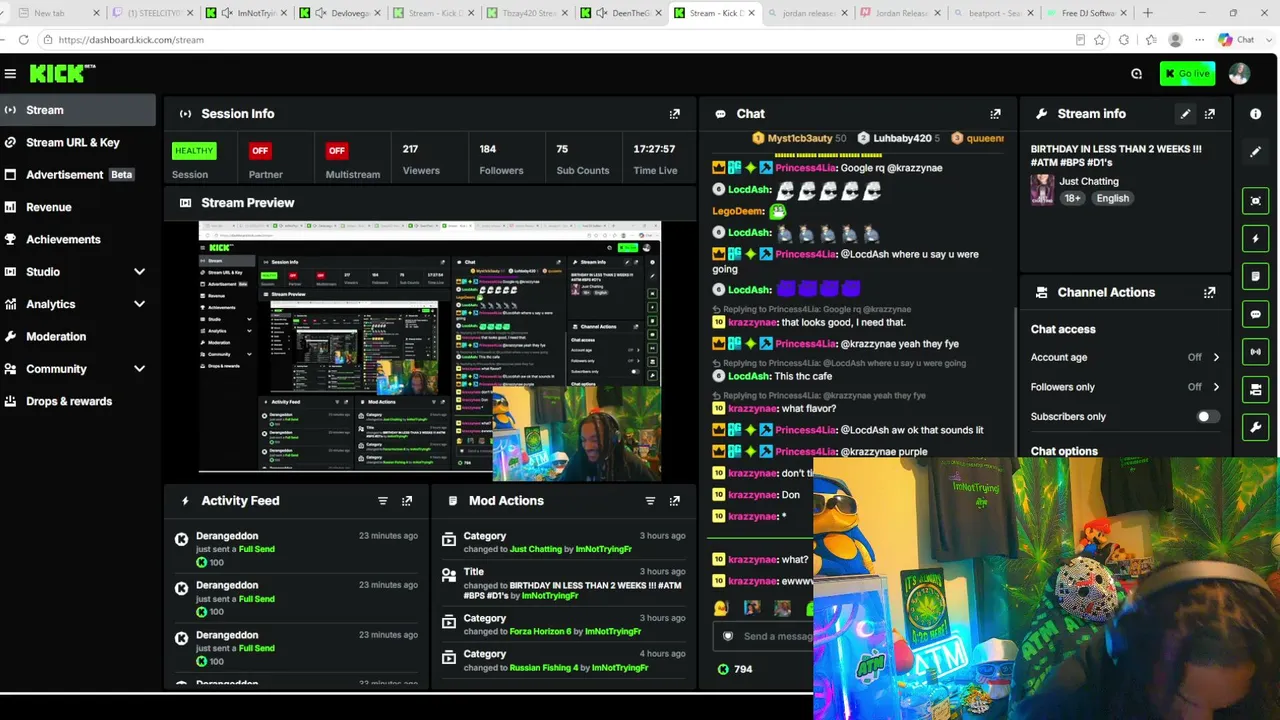1280x720 pixels.
Task: Open the Copilot Chat button in the browser toolbar
Action: coord(1236,40)
